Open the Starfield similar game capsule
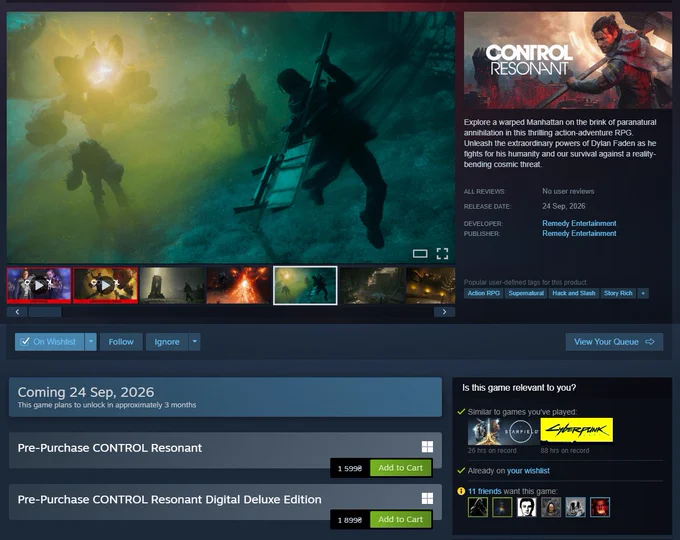The width and height of the screenshot is (680, 540). point(503,431)
